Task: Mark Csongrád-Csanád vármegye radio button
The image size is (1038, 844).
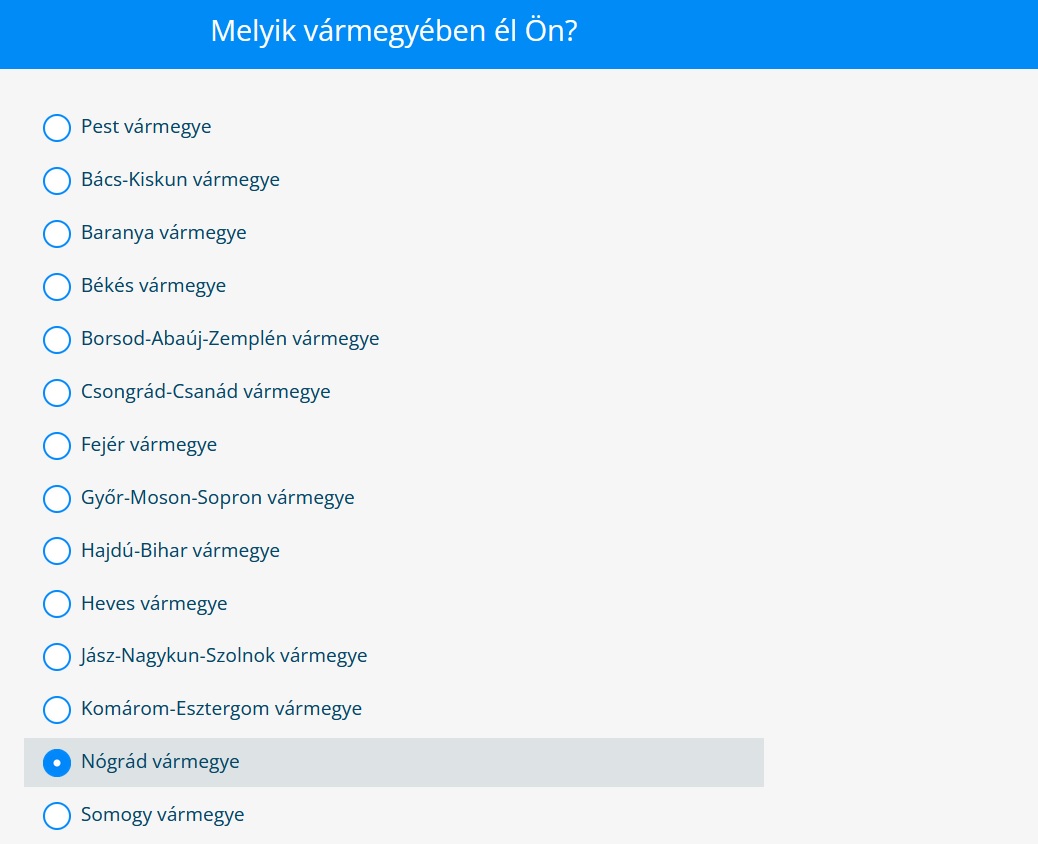Action: coord(57,393)
